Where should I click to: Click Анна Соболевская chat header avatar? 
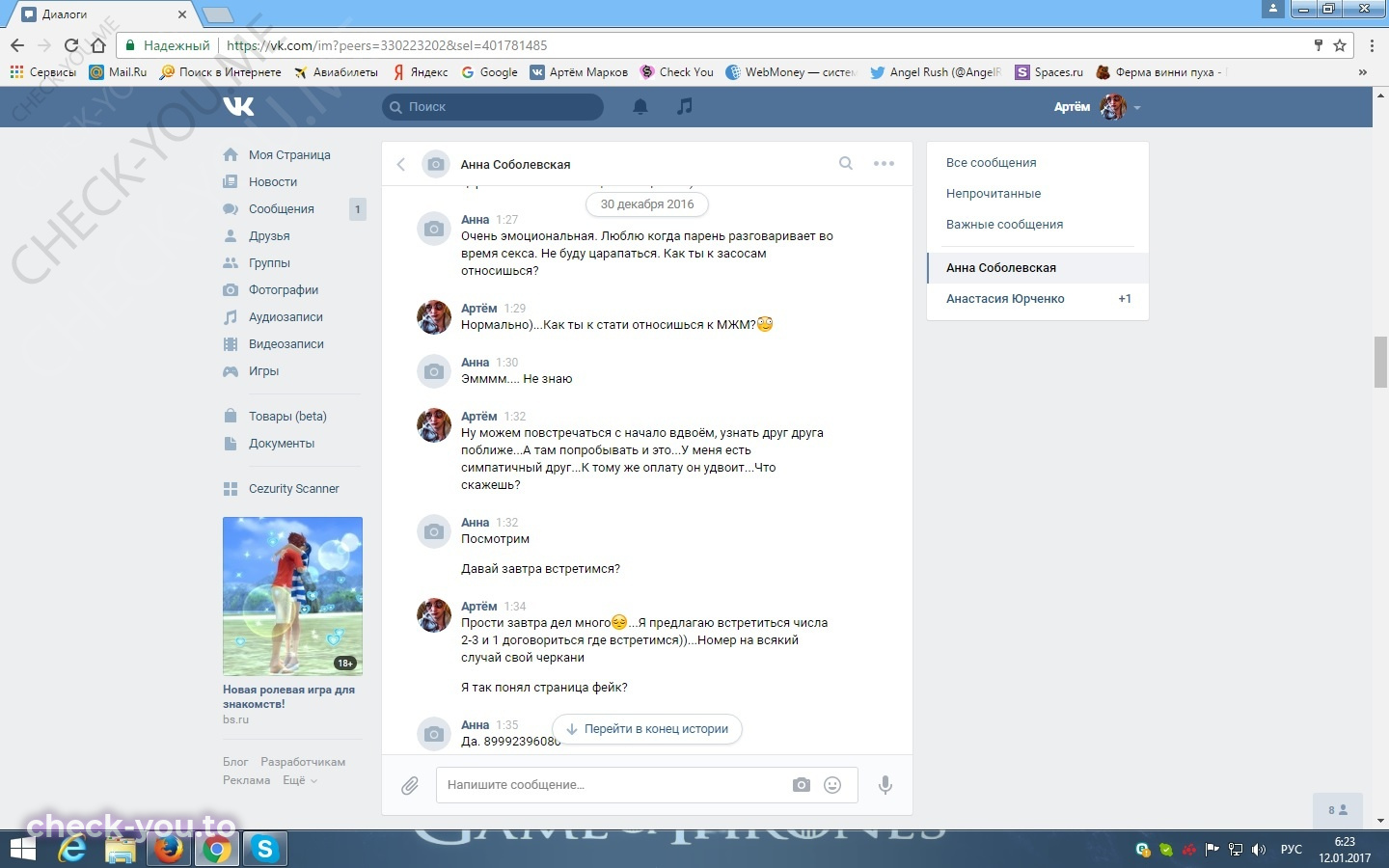click(x=436, y=164)
